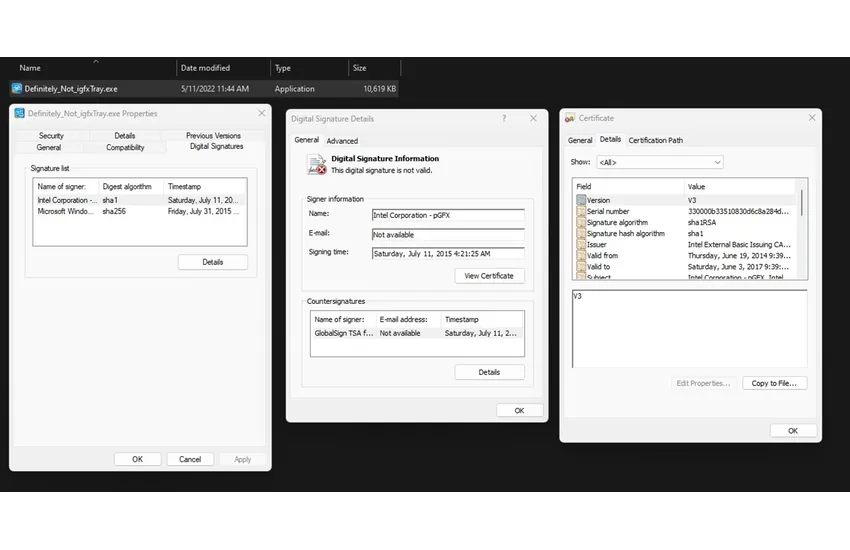This screenshot has height=550, width=850.
Task: Select the Valid to field icon
Action: [x=581, y=267]
